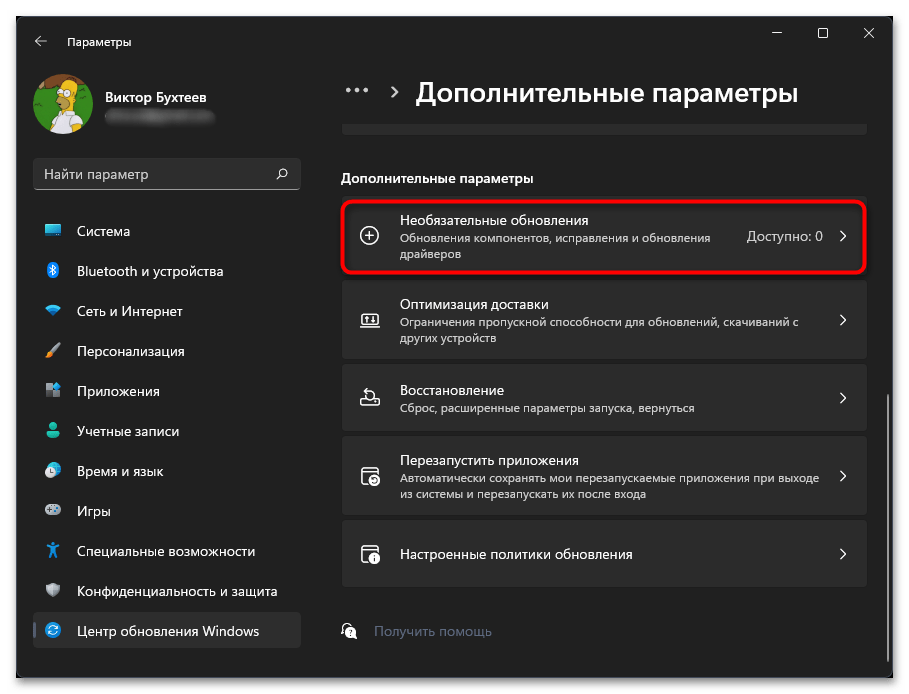Expand Настроенные политики обновления chevron
The width and height of the screenshot is (909, 694).
point(843,554)
